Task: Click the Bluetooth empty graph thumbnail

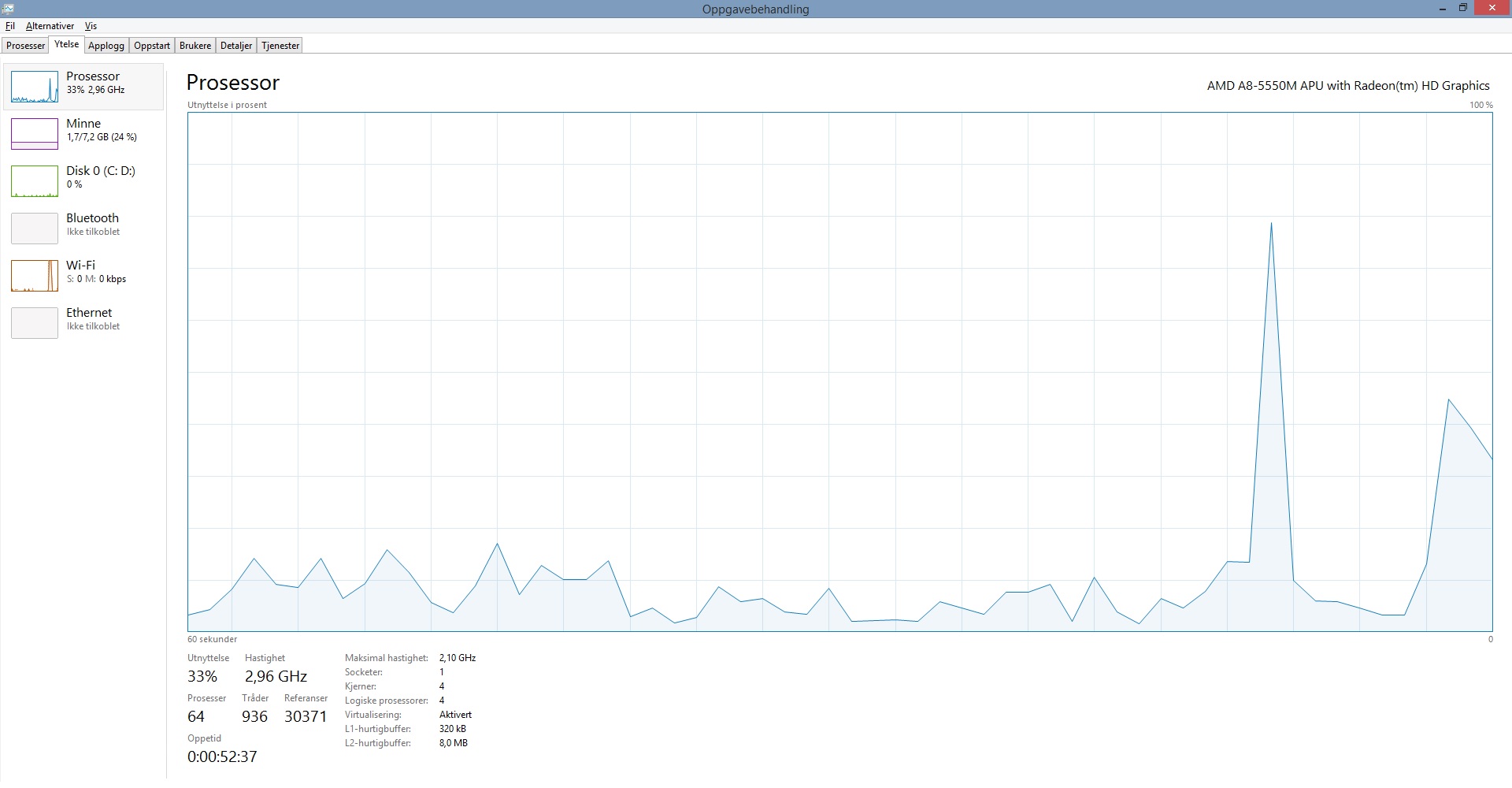Action: pos(35,229)
